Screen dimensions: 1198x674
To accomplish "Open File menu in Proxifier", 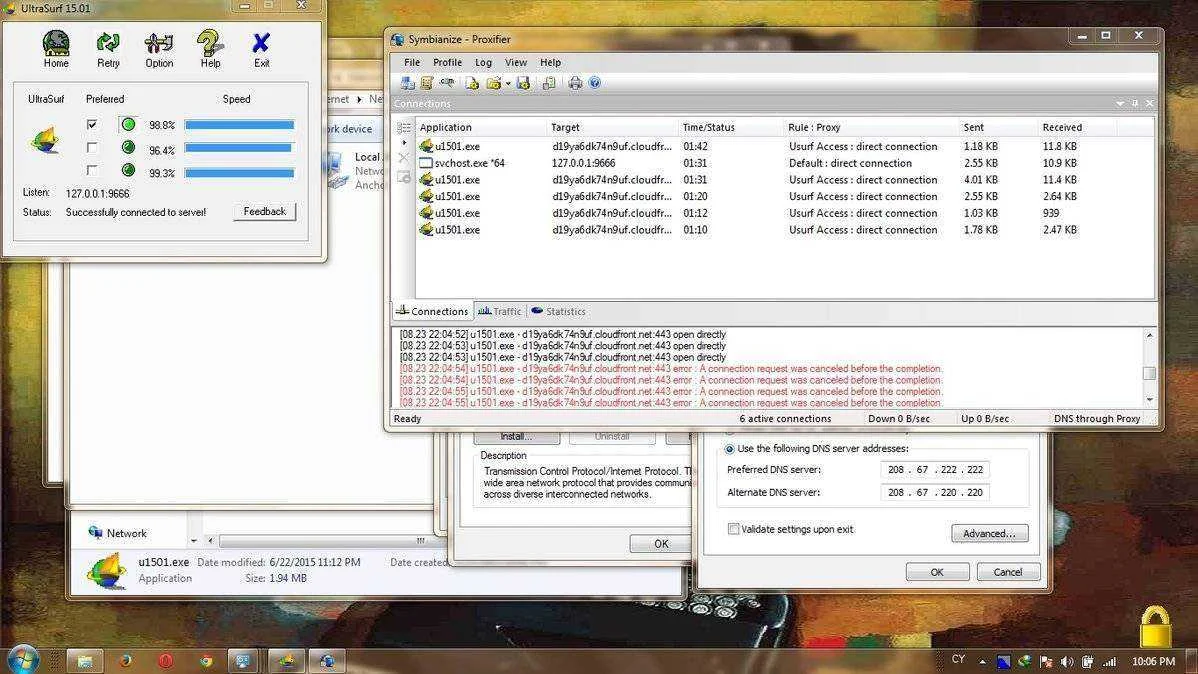I will [x=412, y=63].
